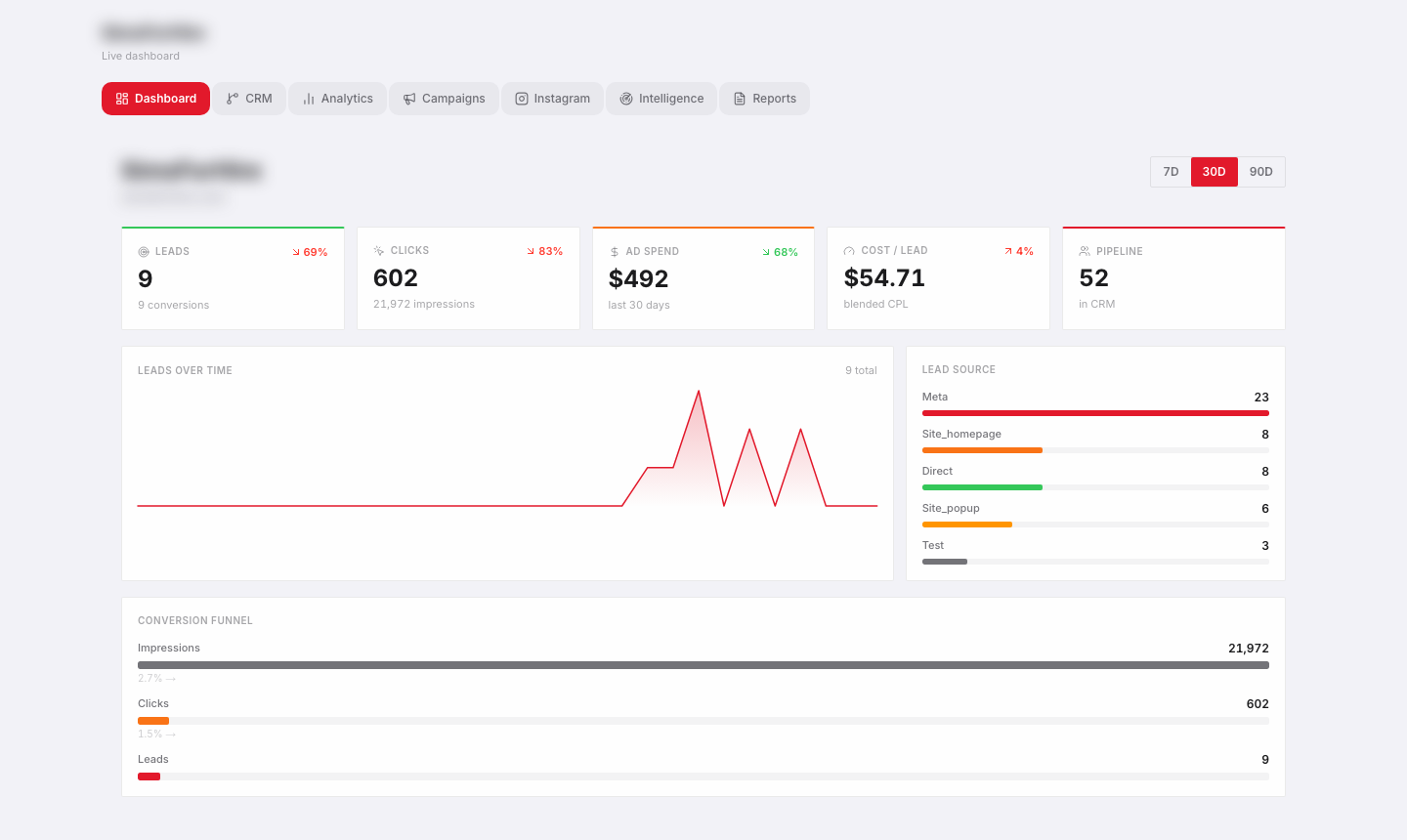Click the Intelligence radar icon
Viewport: 1407px width, 840px height.
(626, 99)
